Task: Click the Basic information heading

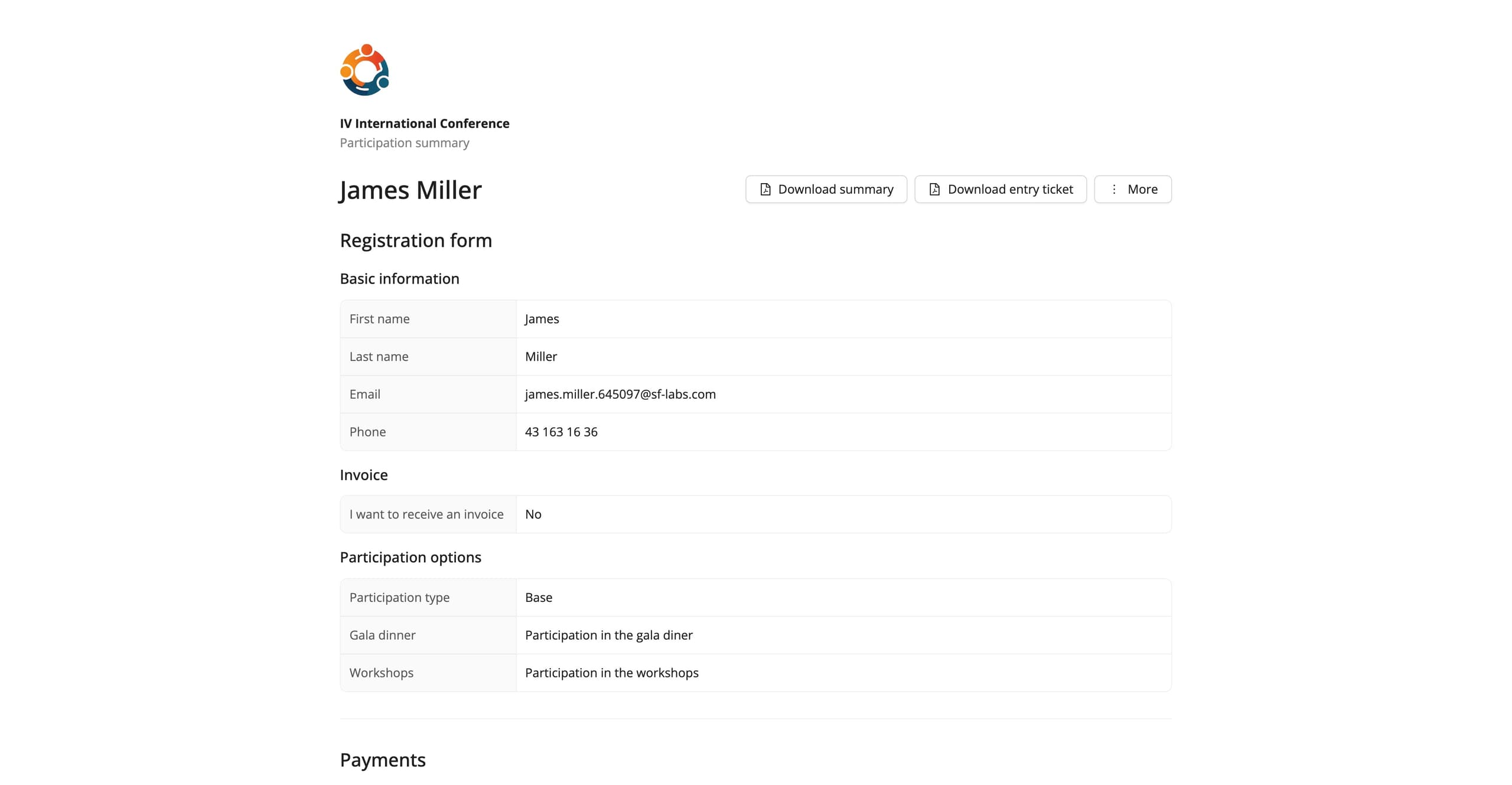Action: [399, 279]
